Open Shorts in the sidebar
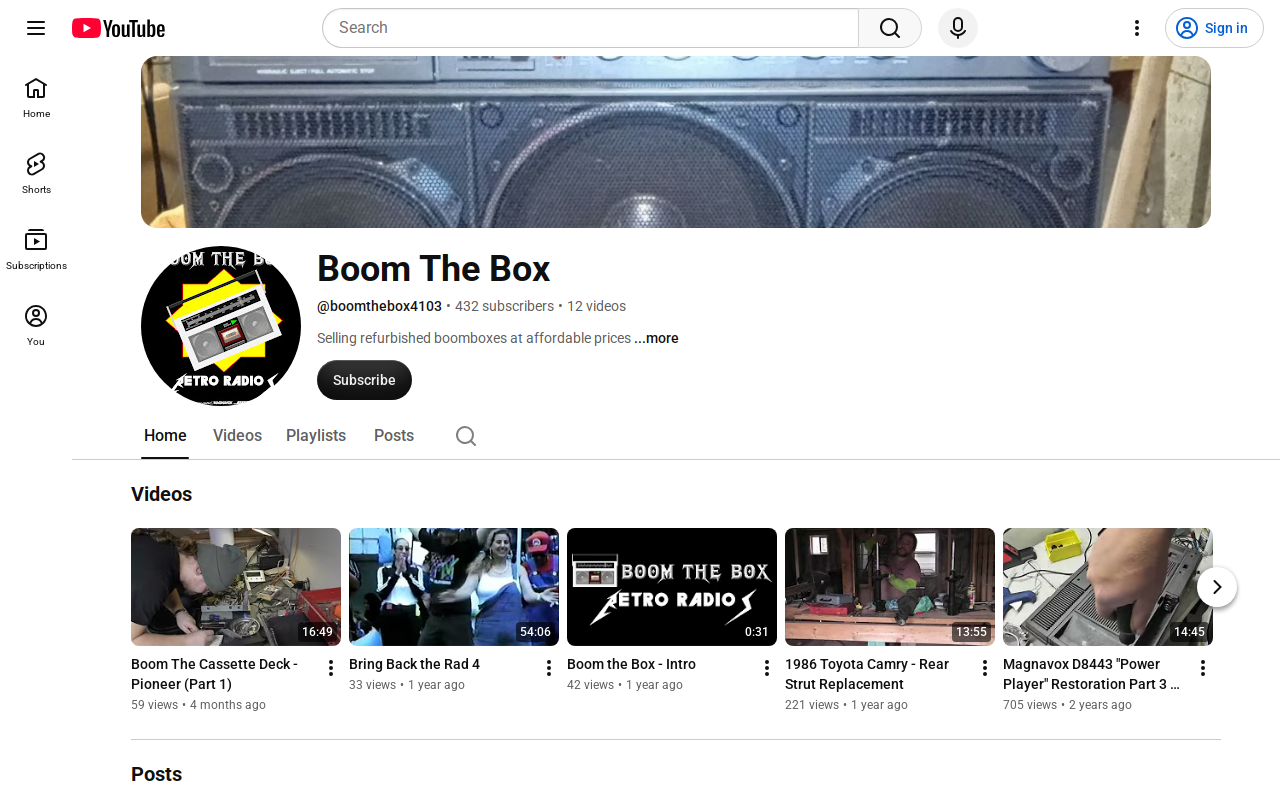 [x=36, y=174]
